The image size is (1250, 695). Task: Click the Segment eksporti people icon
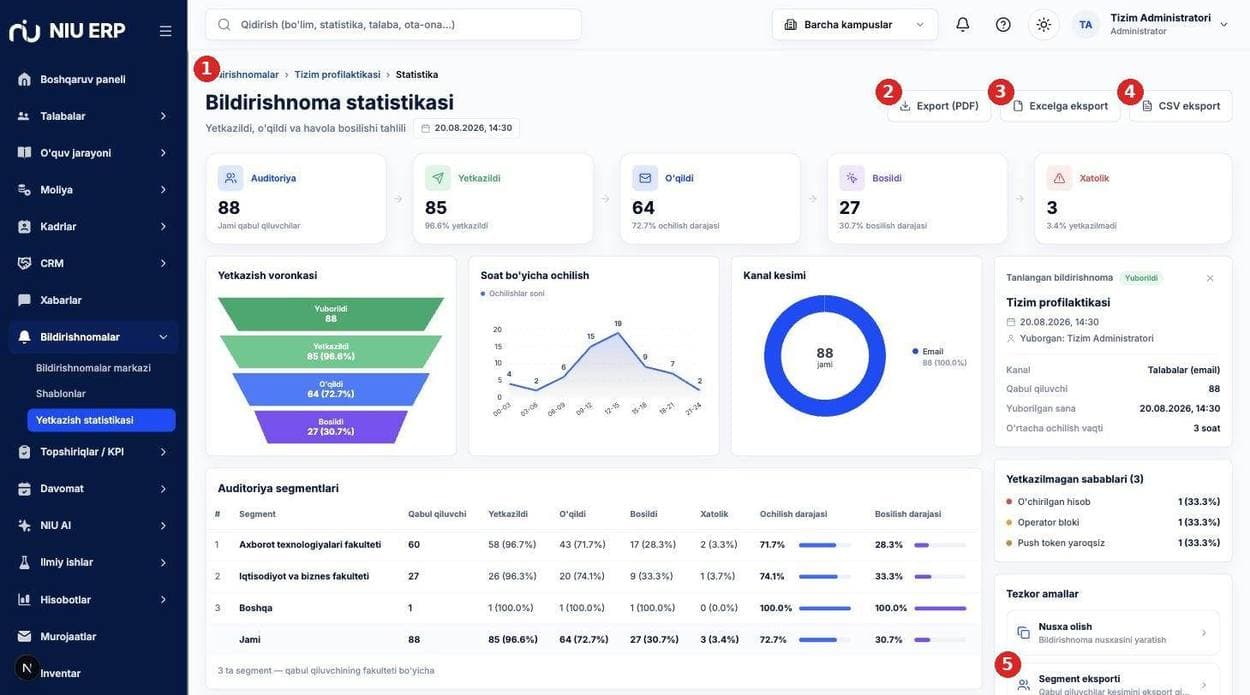click(x=1023, y=685)
